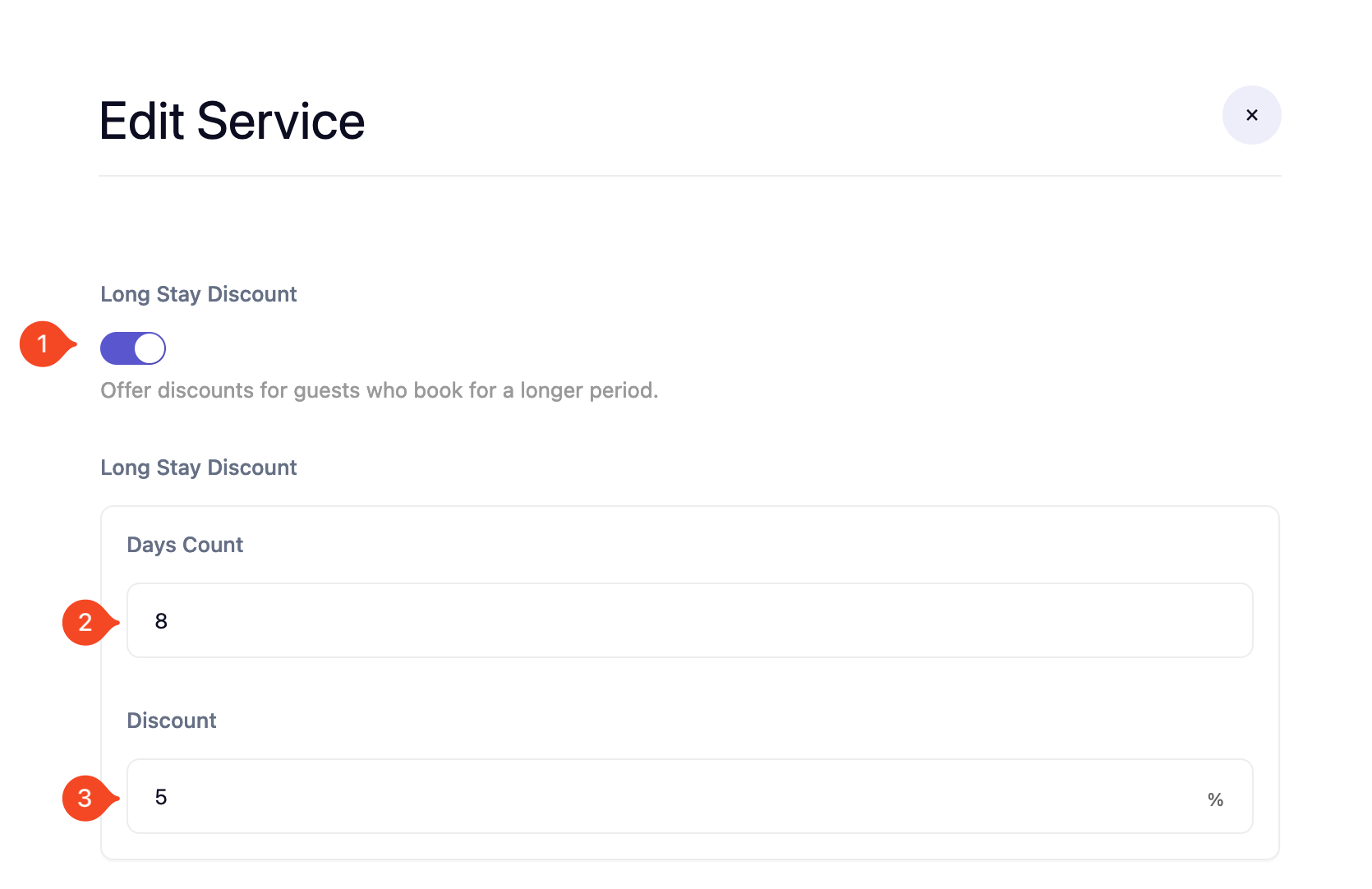Disable the Long Stay Discount toggle
The image size is (1372, 889).
click(133, 348)
